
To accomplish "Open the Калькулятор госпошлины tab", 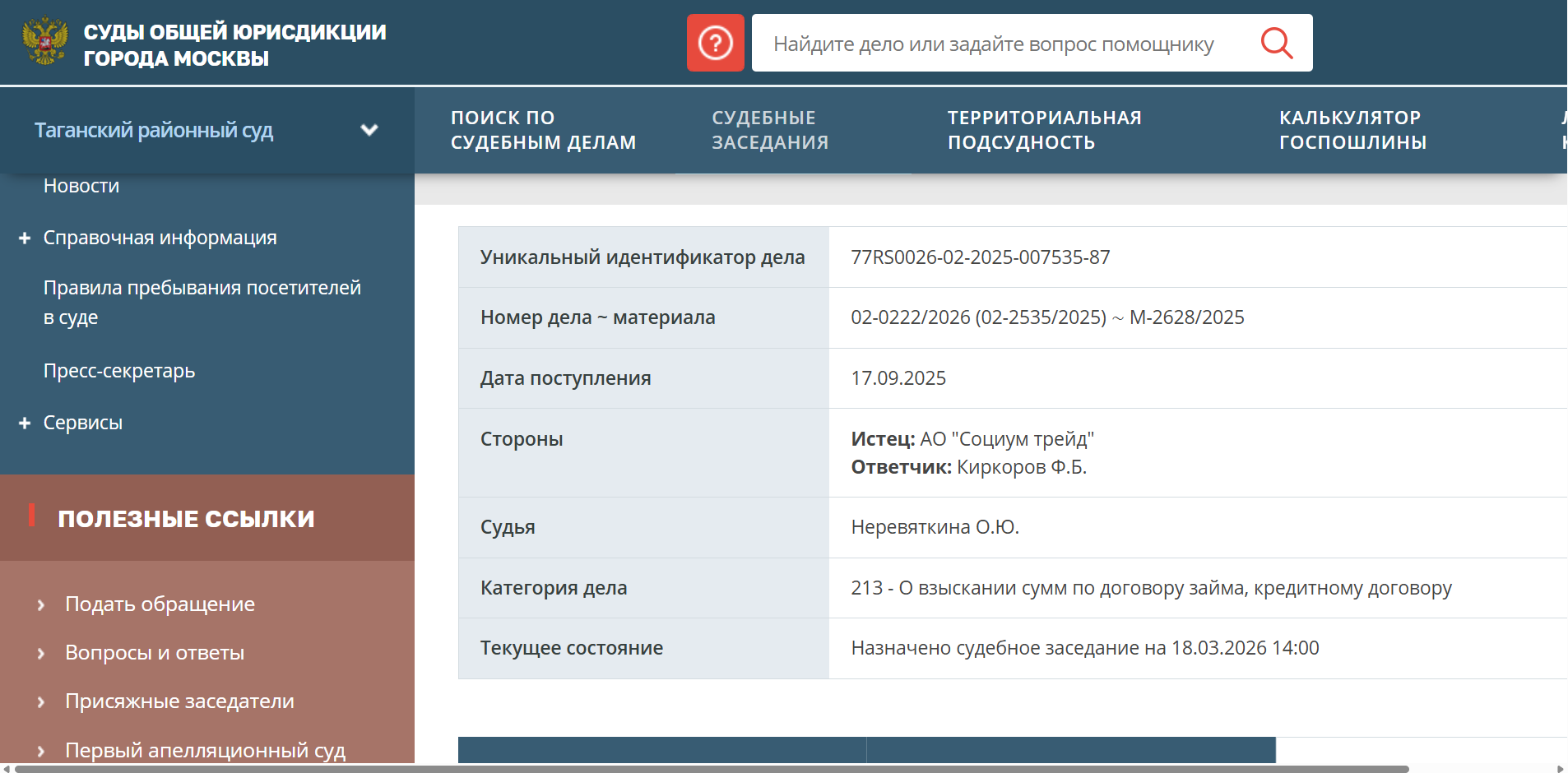I will (x=1353, y=130).
